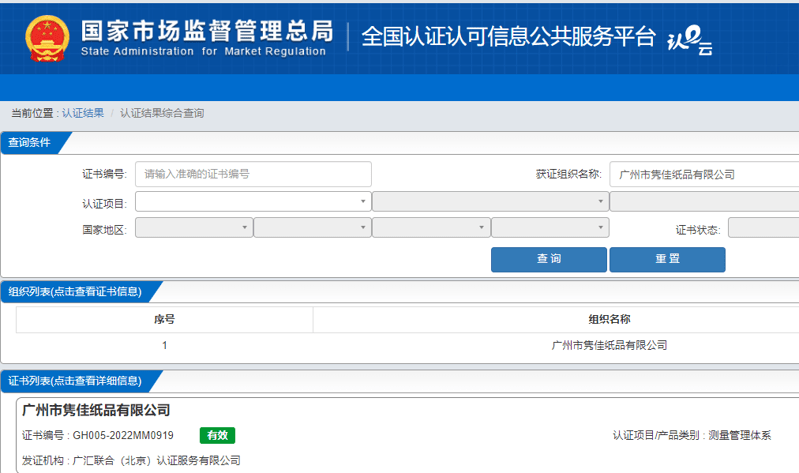The width and height of the screenshot is (799, 473).
Task: Open the third 国家地区 dropdown
Action: (431, 227)
